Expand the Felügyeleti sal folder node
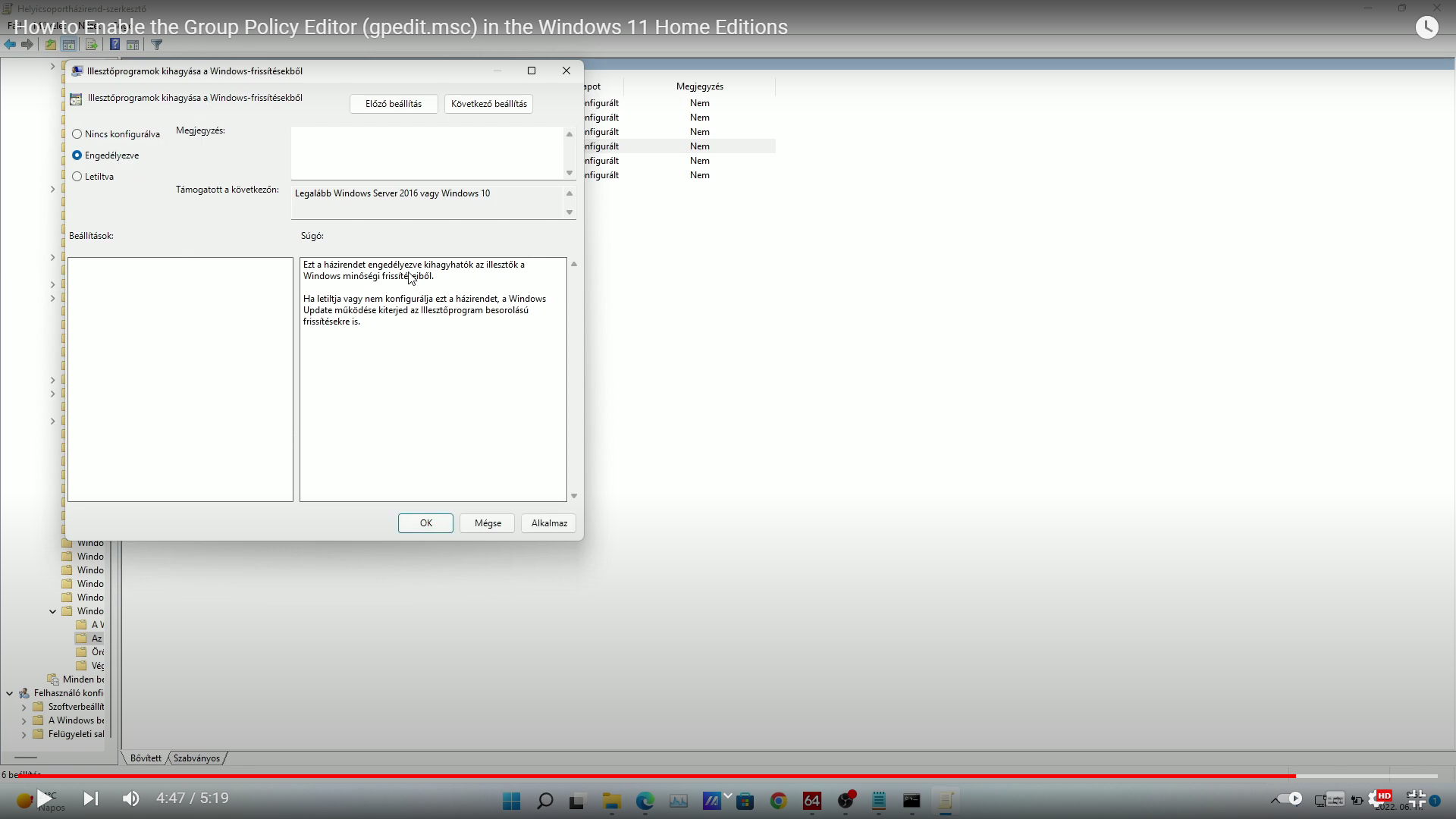Viewport: 1456px width, 819px height. [x=24, y=734]
